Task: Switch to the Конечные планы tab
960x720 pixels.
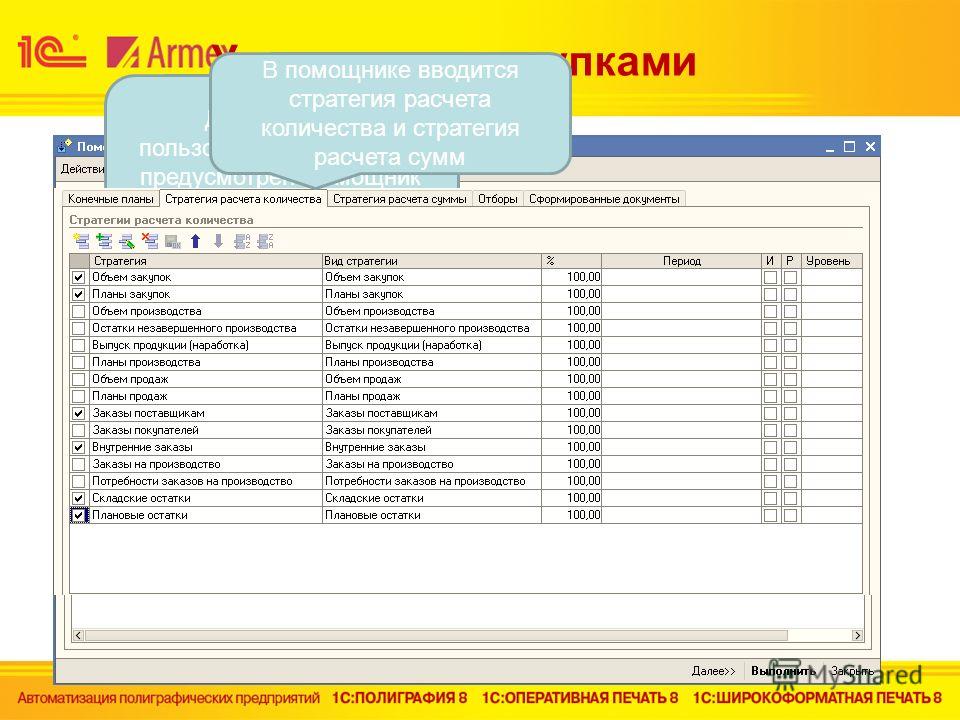Action: (111, 199)
